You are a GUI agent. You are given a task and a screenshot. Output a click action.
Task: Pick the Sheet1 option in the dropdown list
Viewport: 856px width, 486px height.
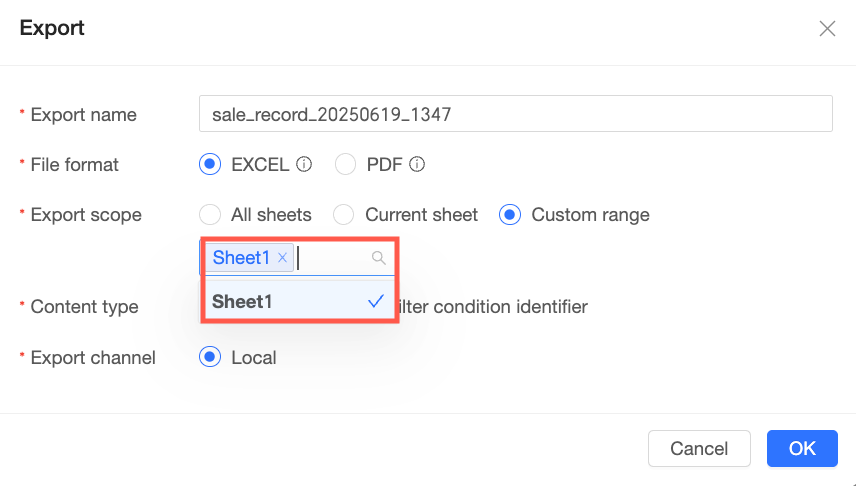click(299, 301)
